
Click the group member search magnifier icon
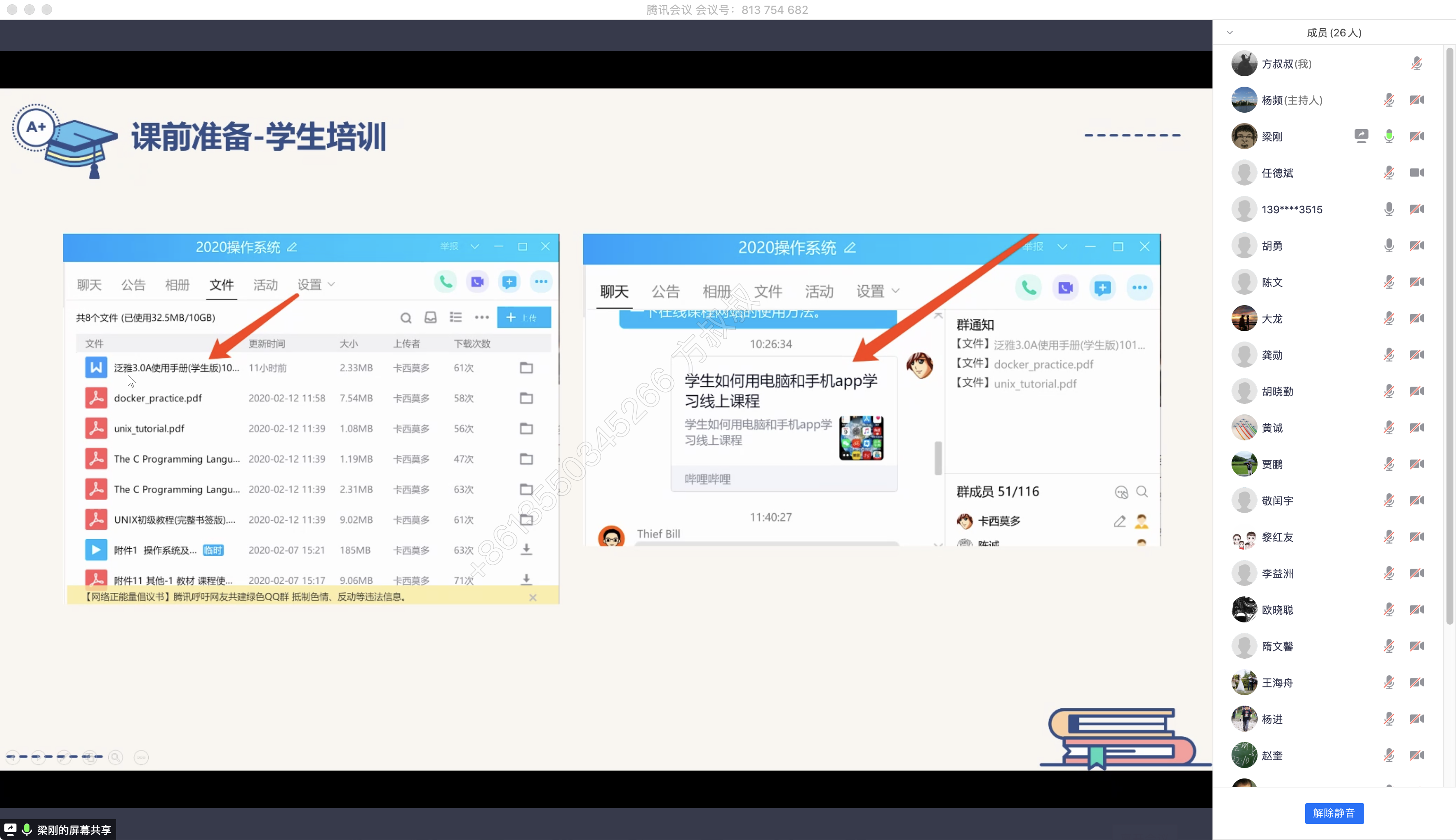1142,492
